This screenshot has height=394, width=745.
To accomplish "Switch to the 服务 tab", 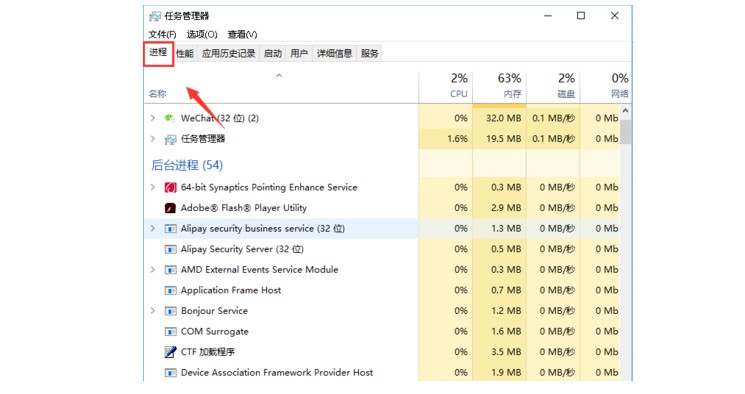I will point(370,54).
